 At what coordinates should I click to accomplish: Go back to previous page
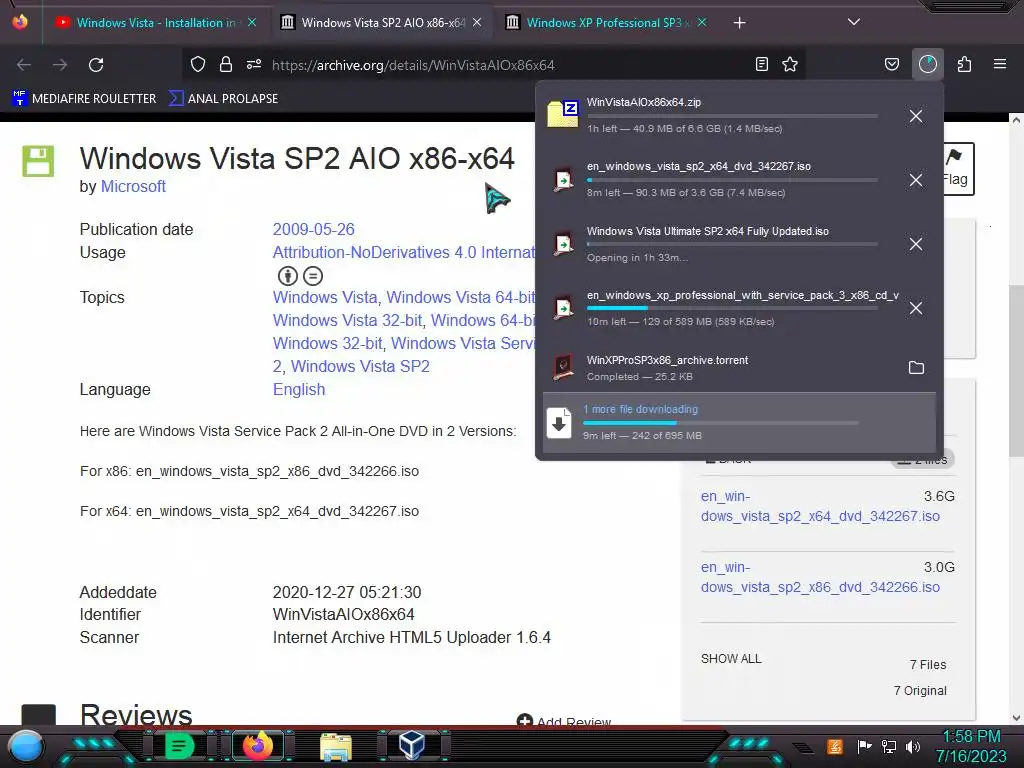[24, 65]
